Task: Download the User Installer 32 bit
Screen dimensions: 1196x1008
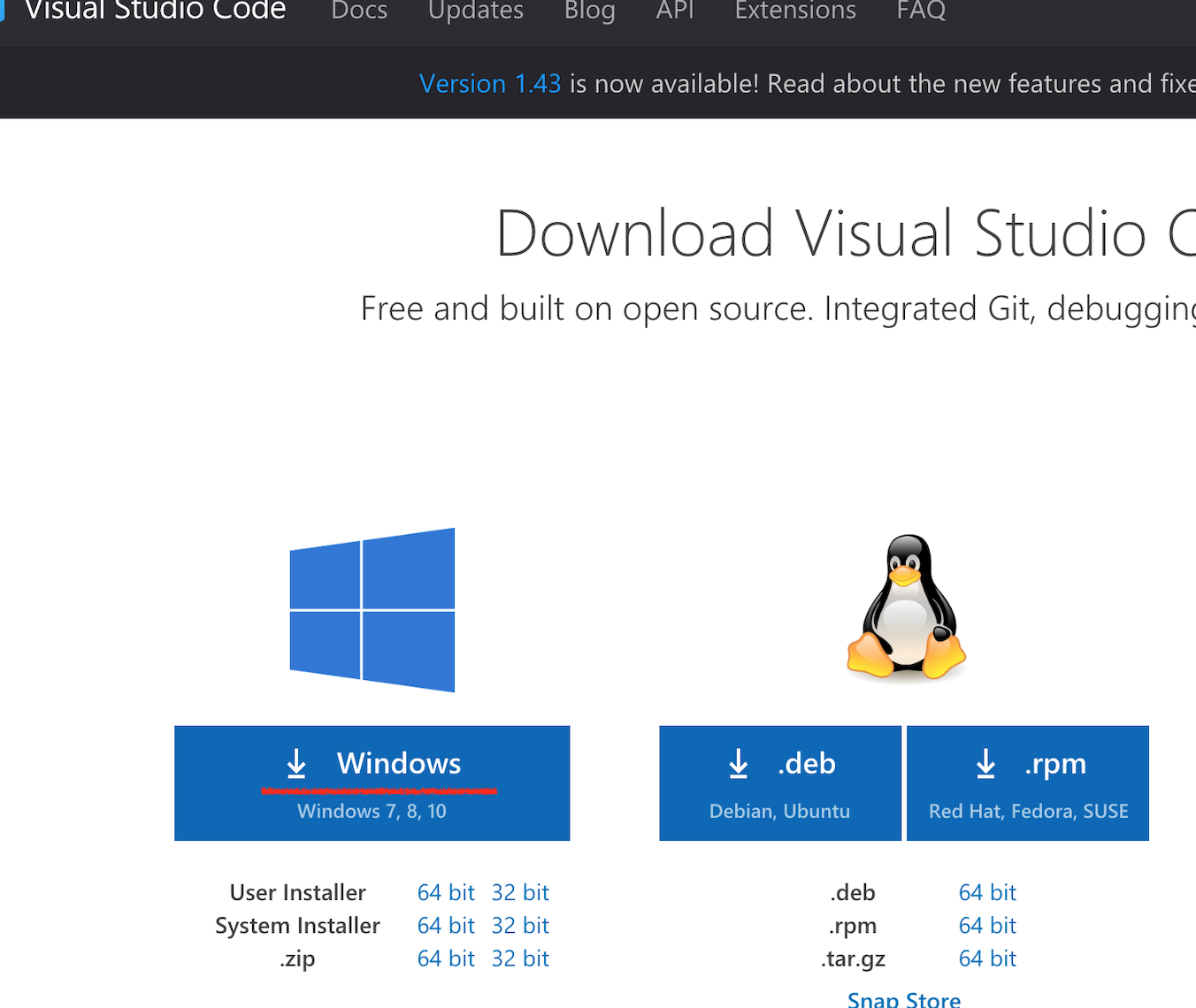Action: (520, 893)
